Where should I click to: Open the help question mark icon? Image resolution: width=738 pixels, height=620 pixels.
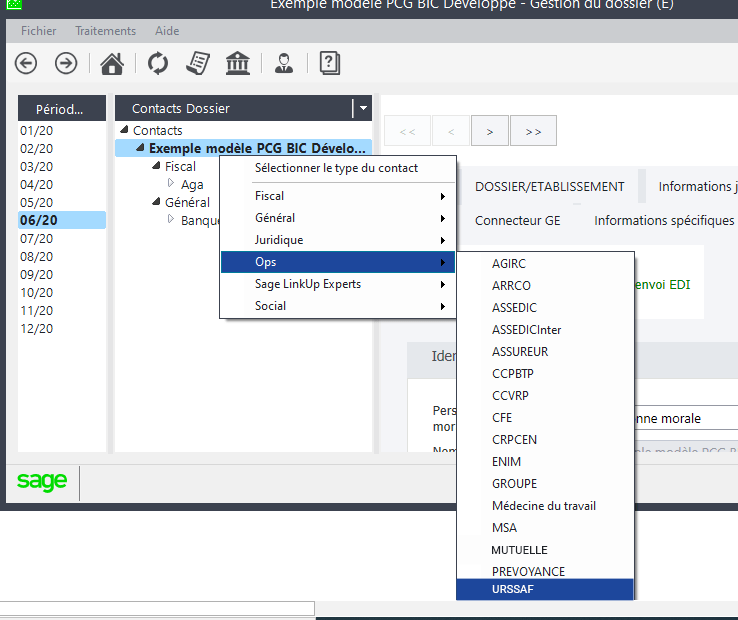[329, 63]
